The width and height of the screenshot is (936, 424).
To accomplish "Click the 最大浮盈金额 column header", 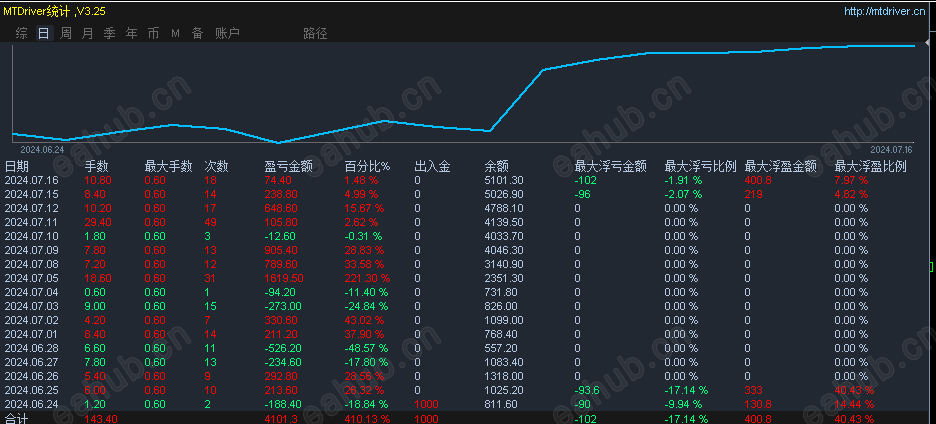I will click(781, 166).
